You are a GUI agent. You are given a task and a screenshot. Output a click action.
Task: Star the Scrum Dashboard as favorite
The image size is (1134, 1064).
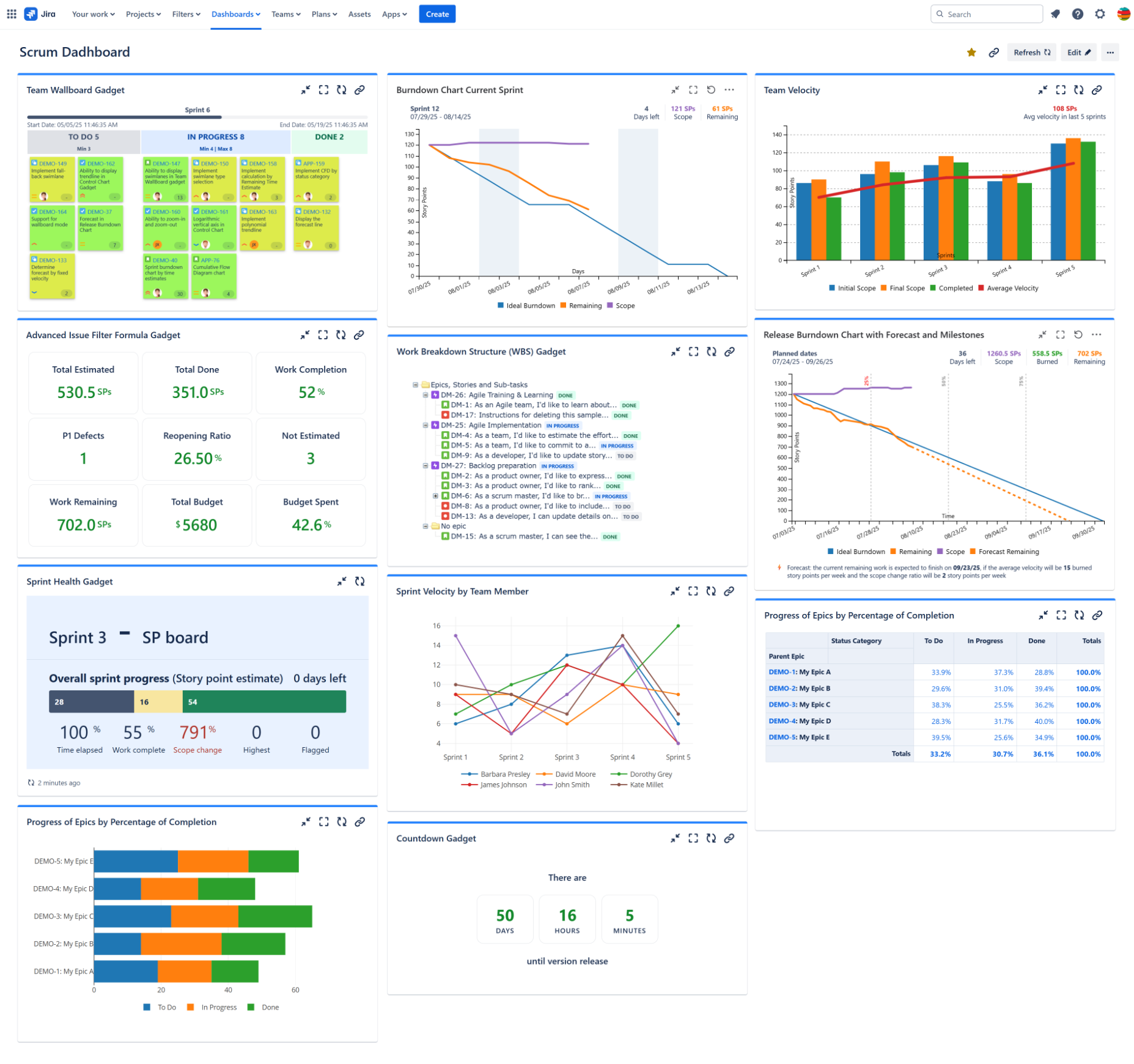(x=971, y=53)
